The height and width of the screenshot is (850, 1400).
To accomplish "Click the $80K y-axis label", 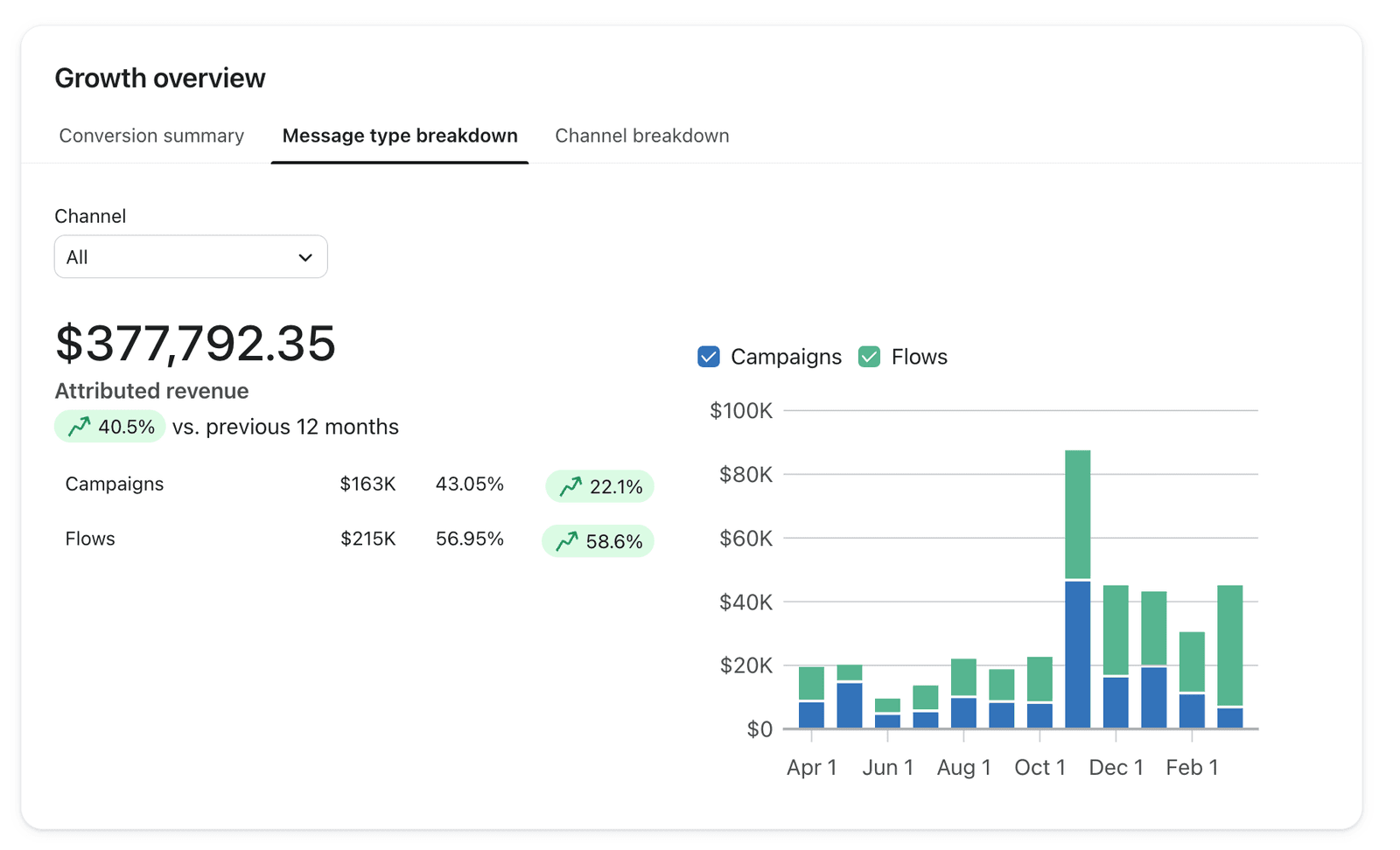I will click(745, 475).
